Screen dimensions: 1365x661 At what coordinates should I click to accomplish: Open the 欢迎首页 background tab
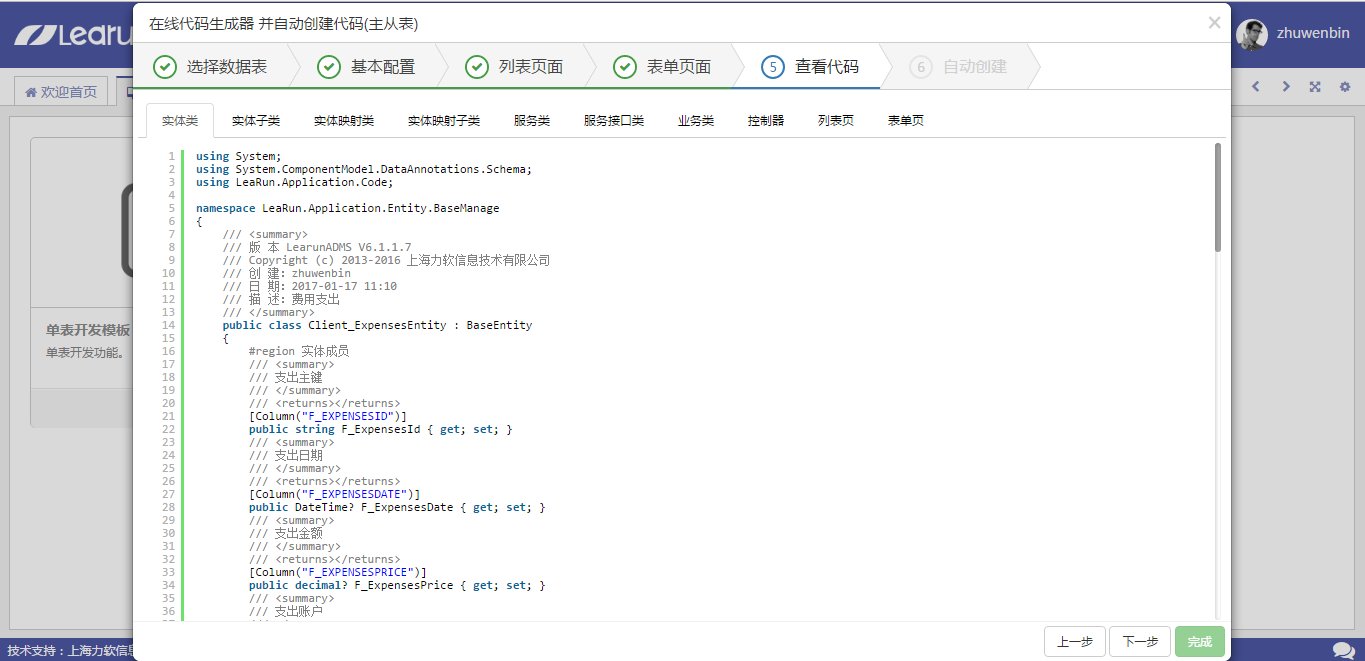coord(62,92)
